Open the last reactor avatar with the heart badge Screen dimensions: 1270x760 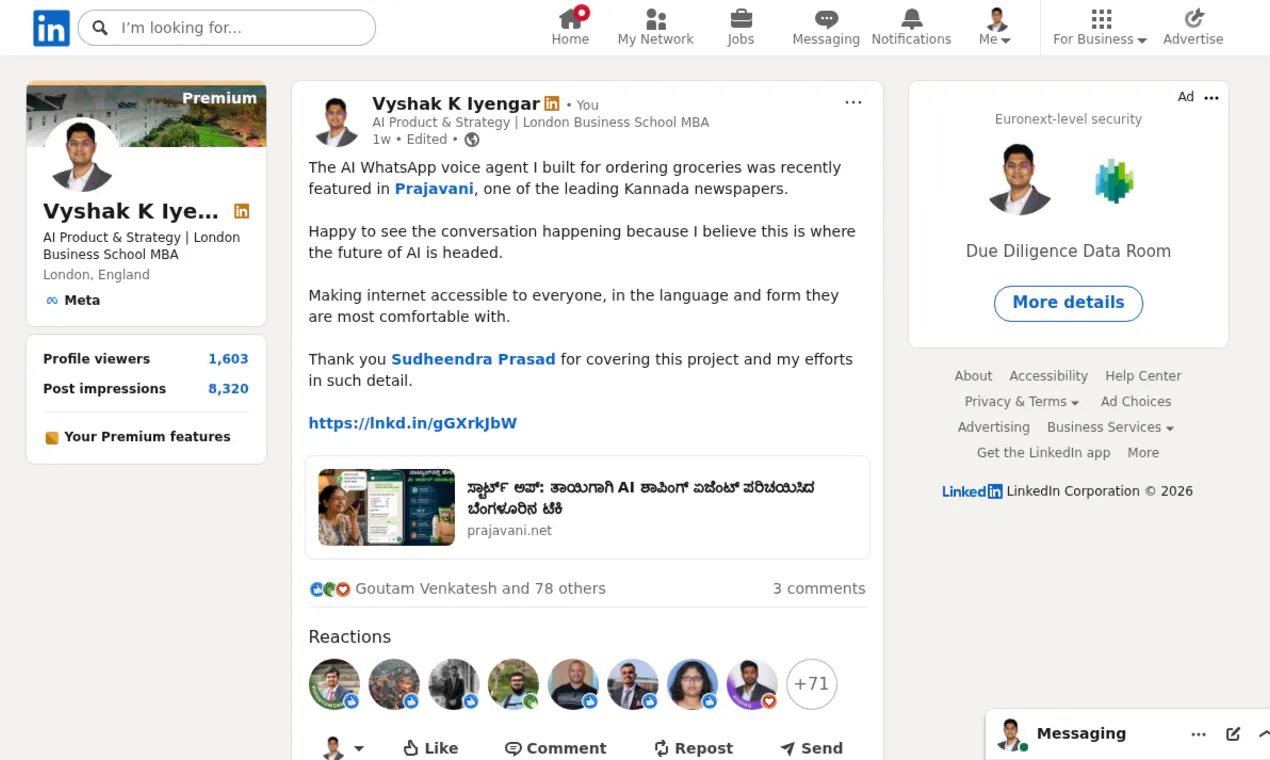[x=752, y=684]
